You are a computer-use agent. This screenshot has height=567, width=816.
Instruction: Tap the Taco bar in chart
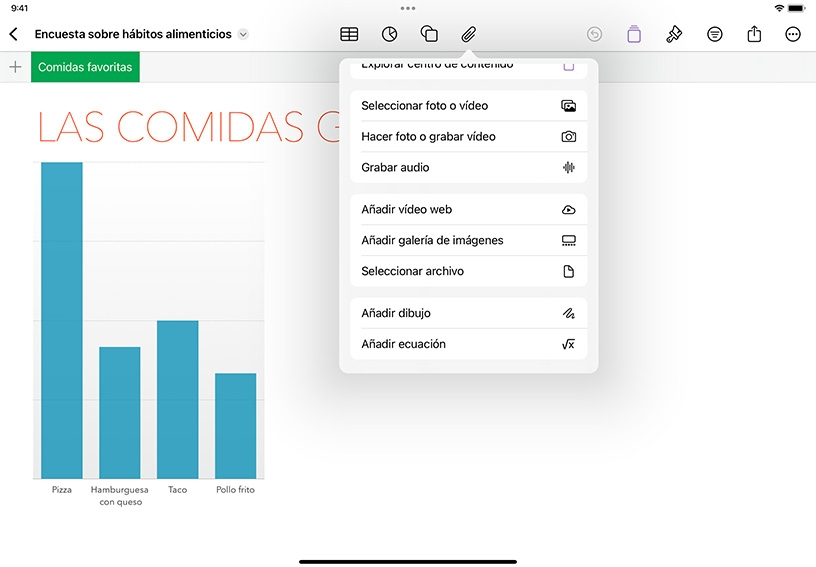click(177, 400)
